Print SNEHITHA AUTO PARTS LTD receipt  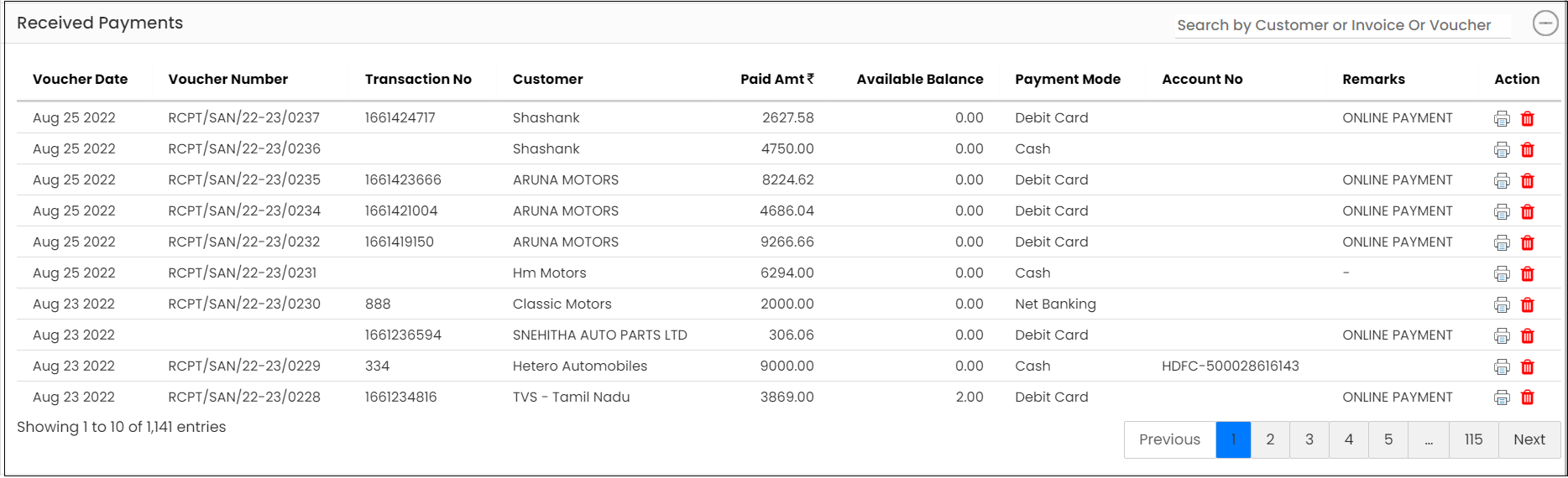tap(1502, 335)
